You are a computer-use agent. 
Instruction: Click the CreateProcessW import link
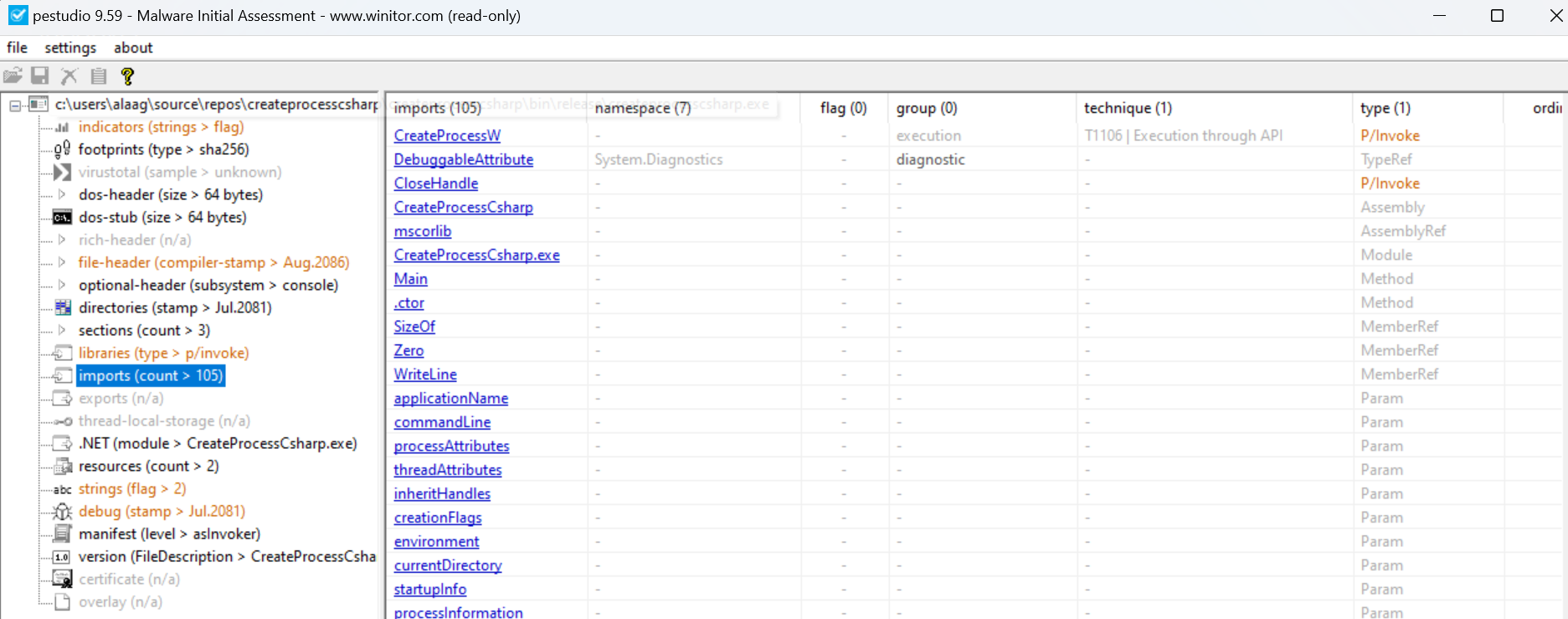click(447, 136)
